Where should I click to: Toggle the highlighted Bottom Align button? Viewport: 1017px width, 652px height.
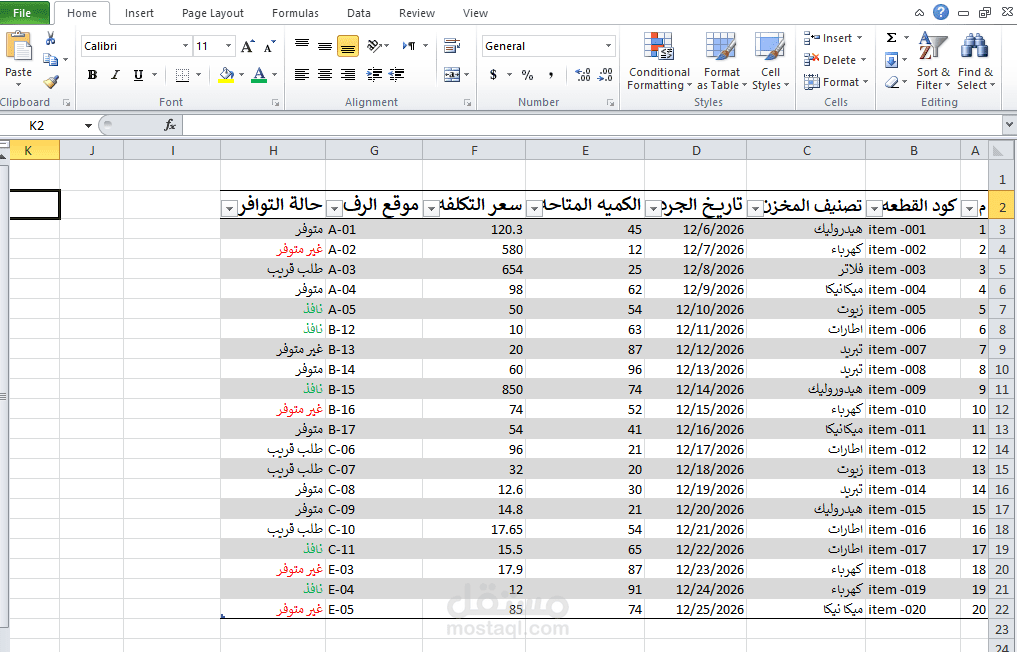[x=348, y=45]
